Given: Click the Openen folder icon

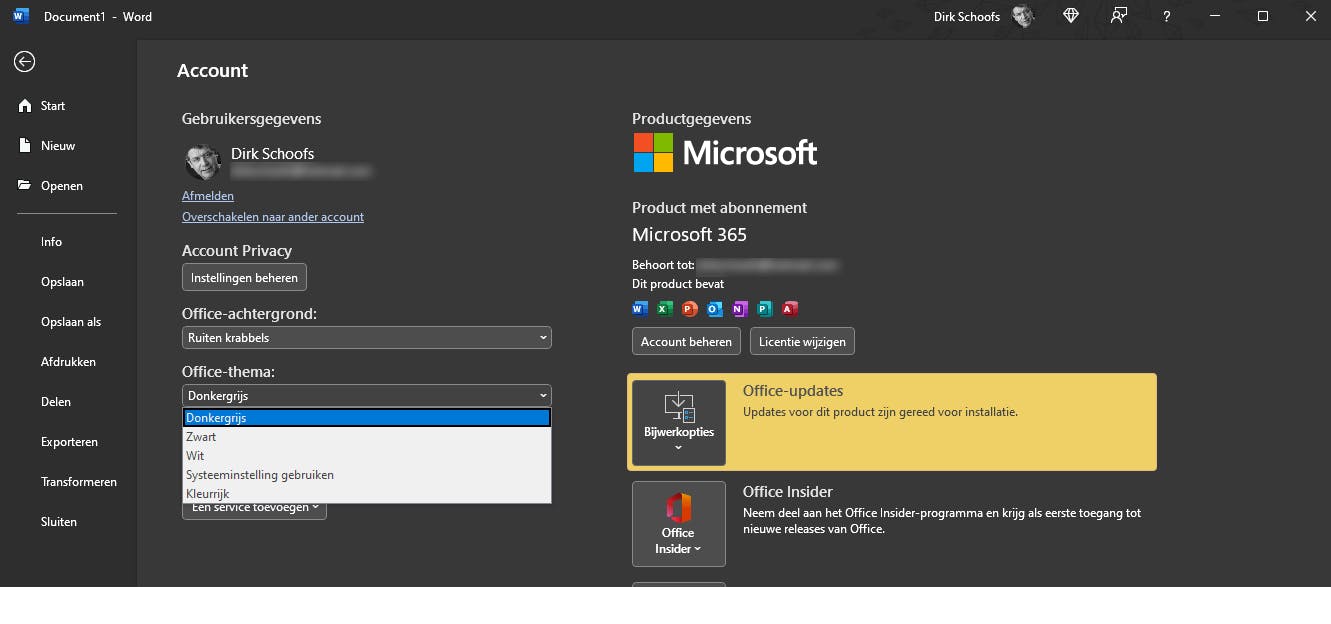Looking at the screenshot, I should (x=25, y=186).
